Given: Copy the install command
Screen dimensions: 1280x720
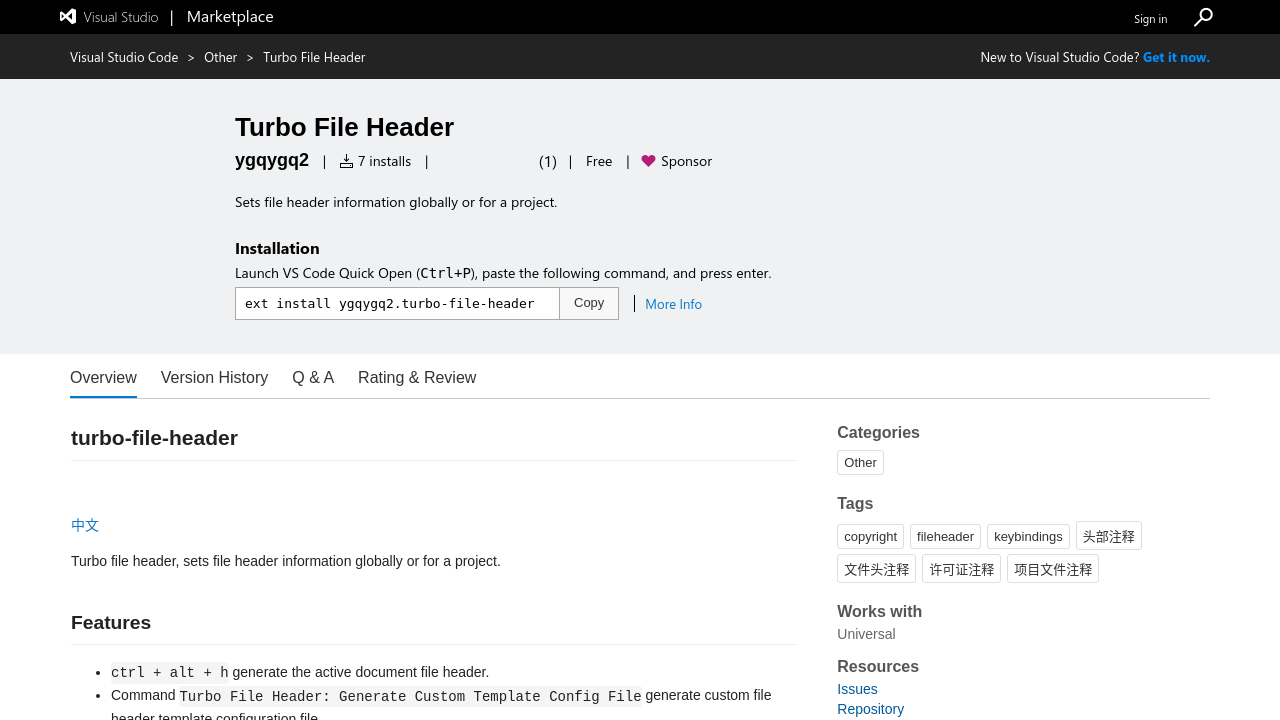Looking at the screenshot, I should pyautogui.click(x=589, y=303).
